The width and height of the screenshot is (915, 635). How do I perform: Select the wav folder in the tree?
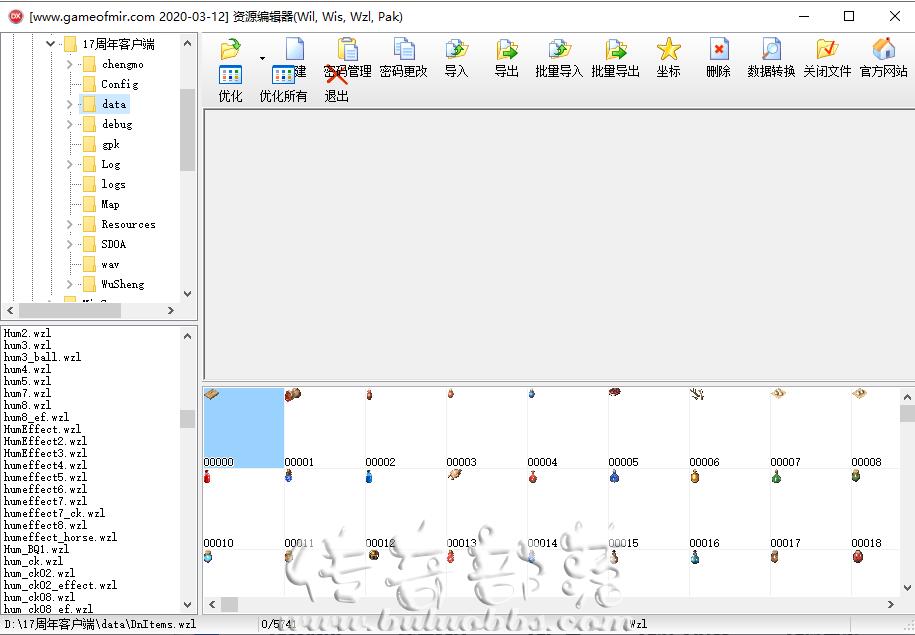110,264
